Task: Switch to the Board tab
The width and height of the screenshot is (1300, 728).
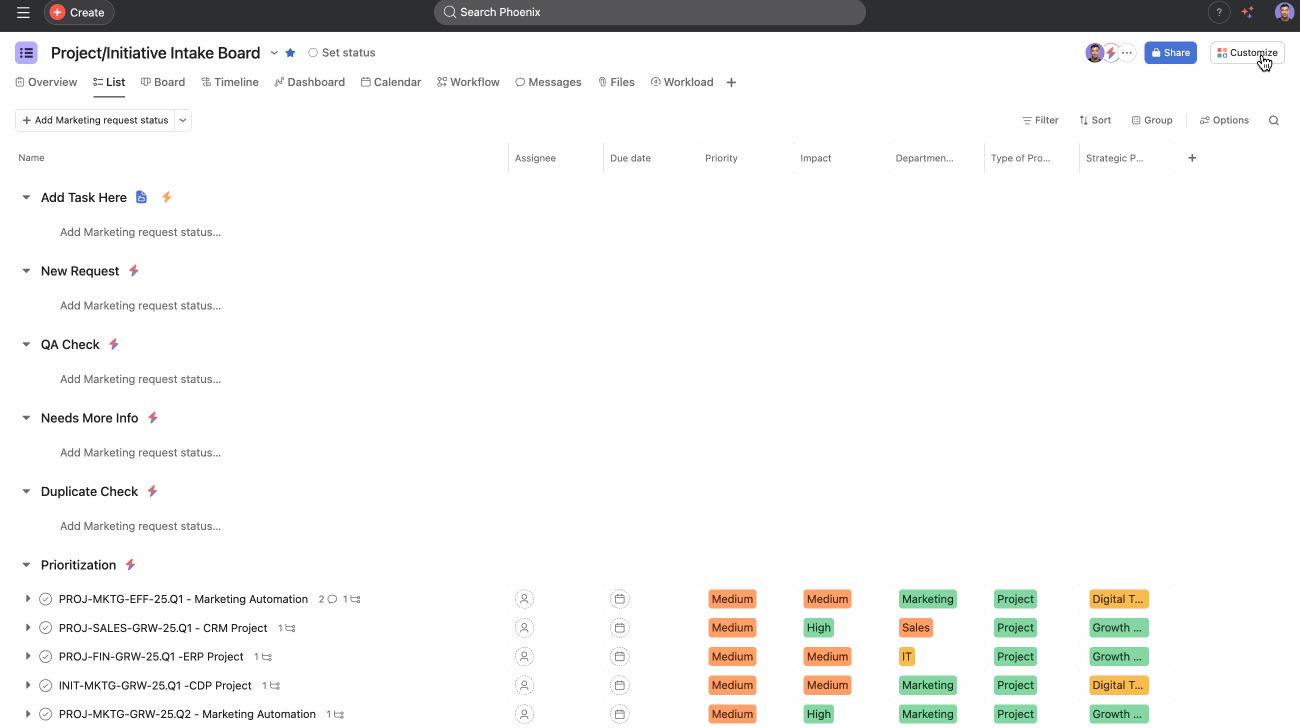Action: (163, 82)
